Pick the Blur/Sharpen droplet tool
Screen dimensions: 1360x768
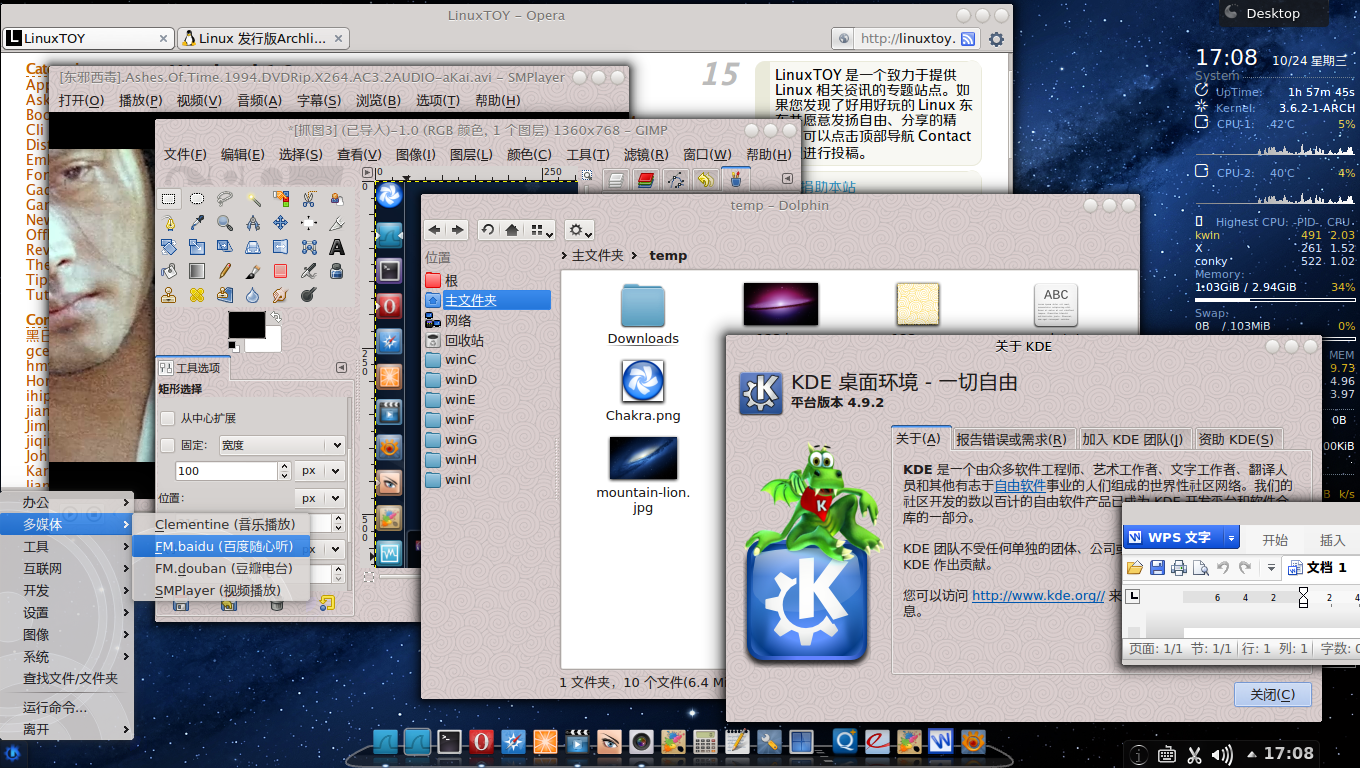pos(253,295)
